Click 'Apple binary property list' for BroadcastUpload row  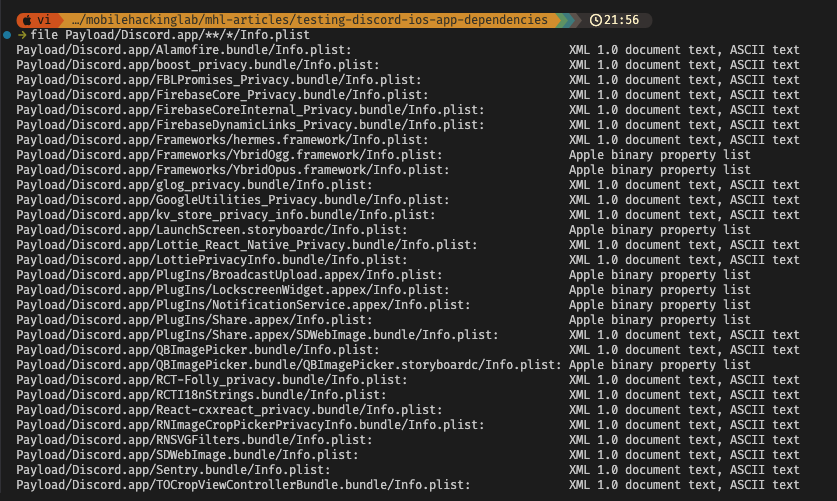tap(659, 275)
